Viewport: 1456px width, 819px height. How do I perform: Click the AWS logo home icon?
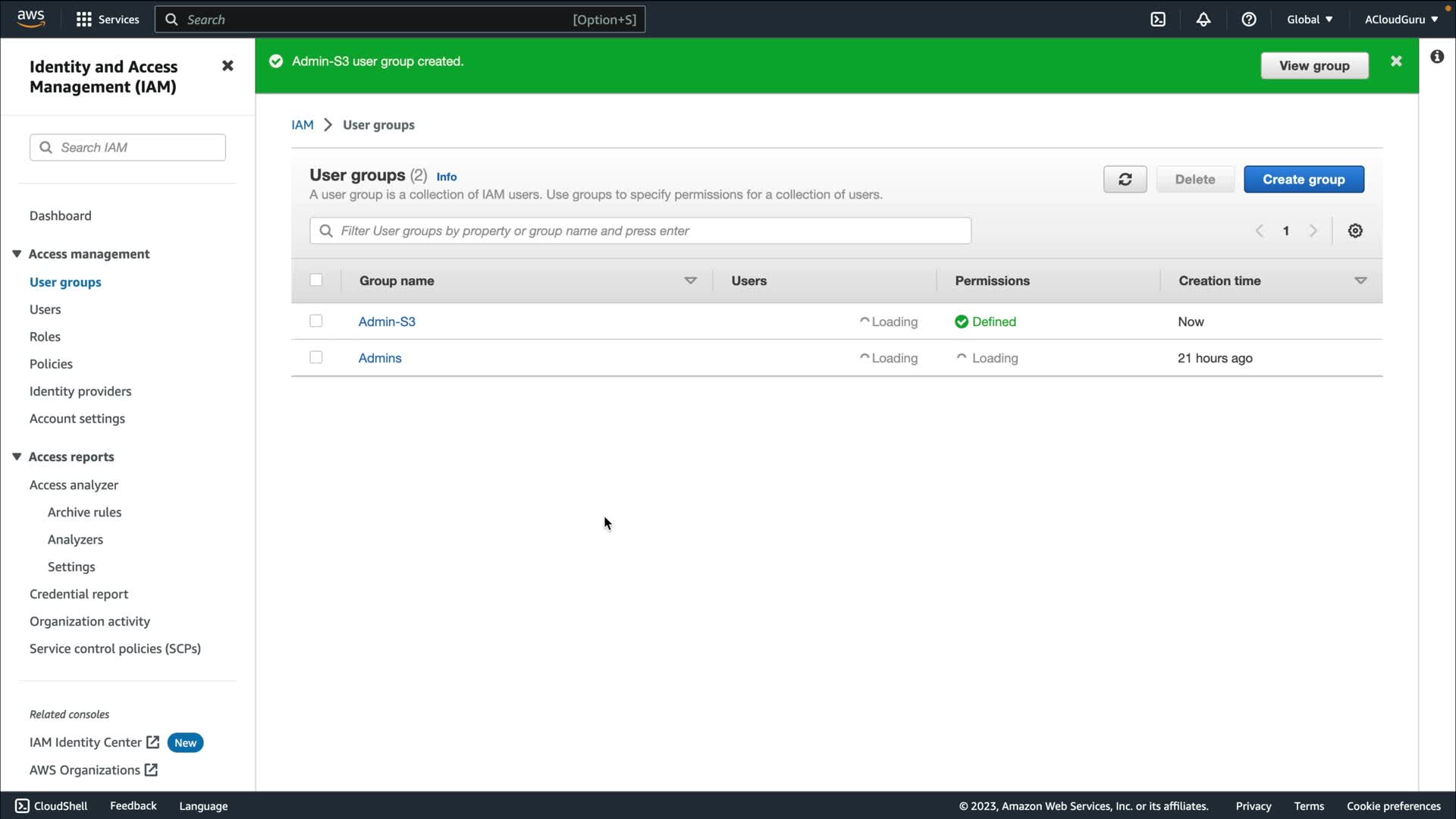point(30,18)
